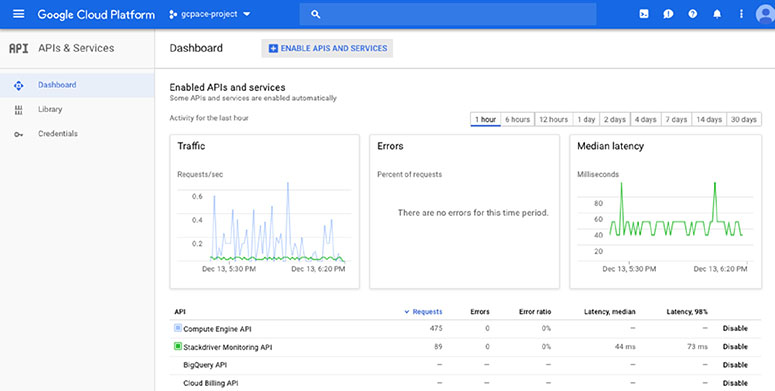This screenshot has height=391, width=775.
Task: Select the 30 days time range
Action: point(744,120)
